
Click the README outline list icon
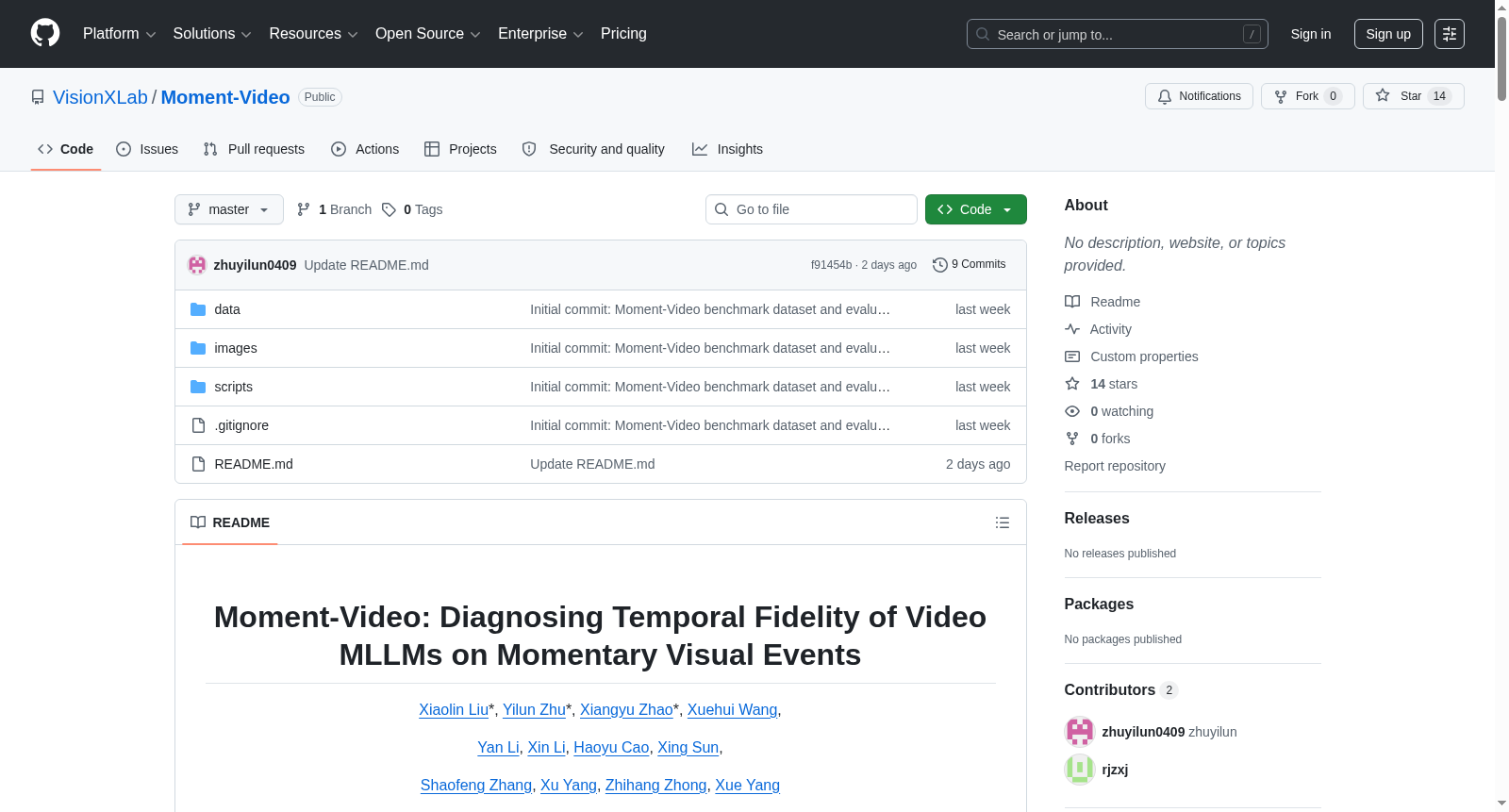pyautogui.click(x=1002, y=522)
